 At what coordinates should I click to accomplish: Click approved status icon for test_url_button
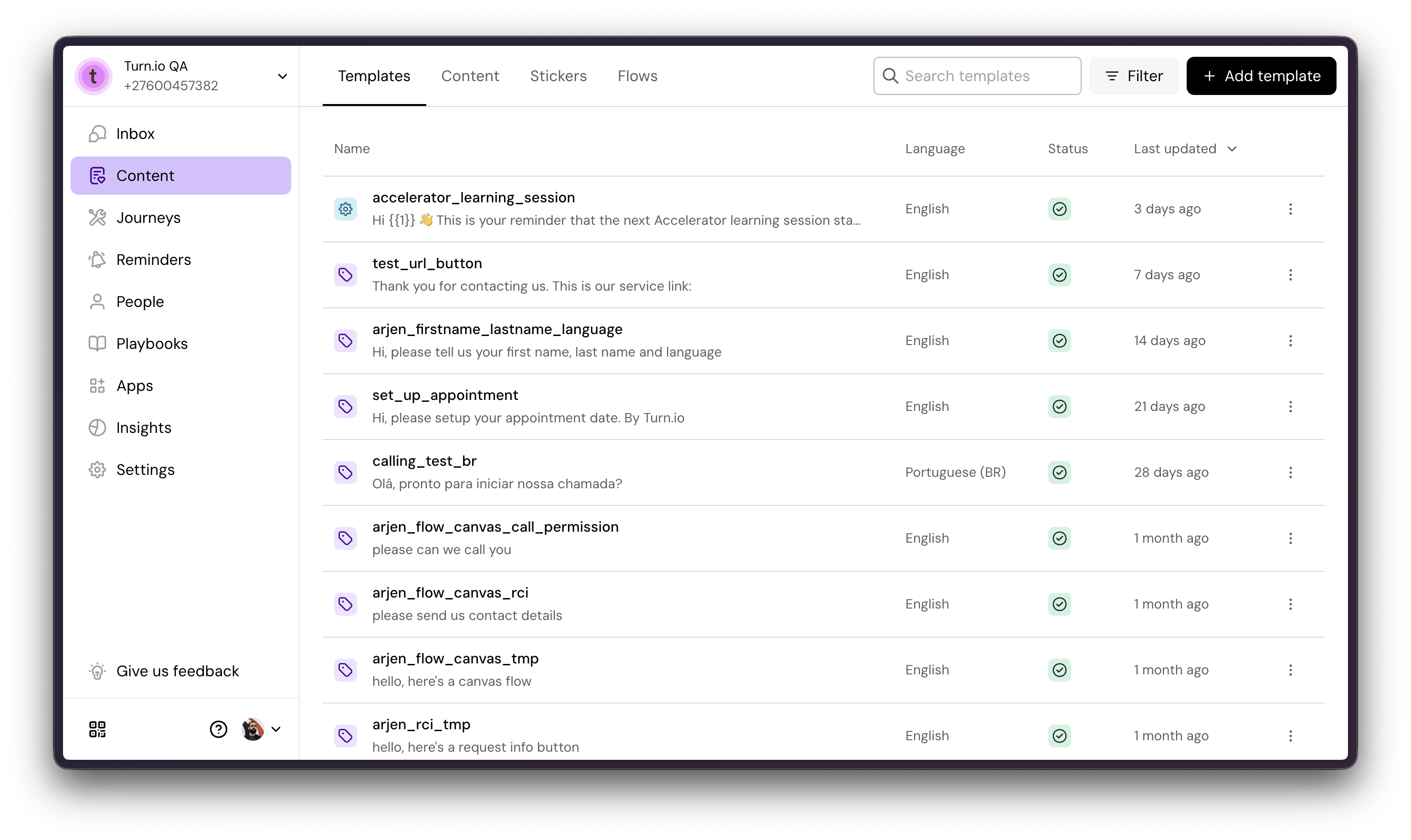[x=1060, y=274]
